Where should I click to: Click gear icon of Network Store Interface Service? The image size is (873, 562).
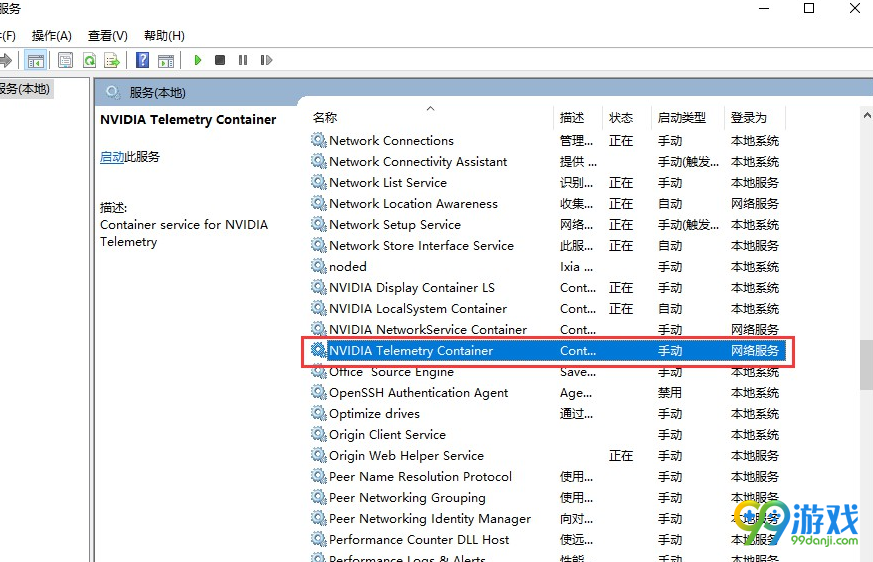pos(318,245)
